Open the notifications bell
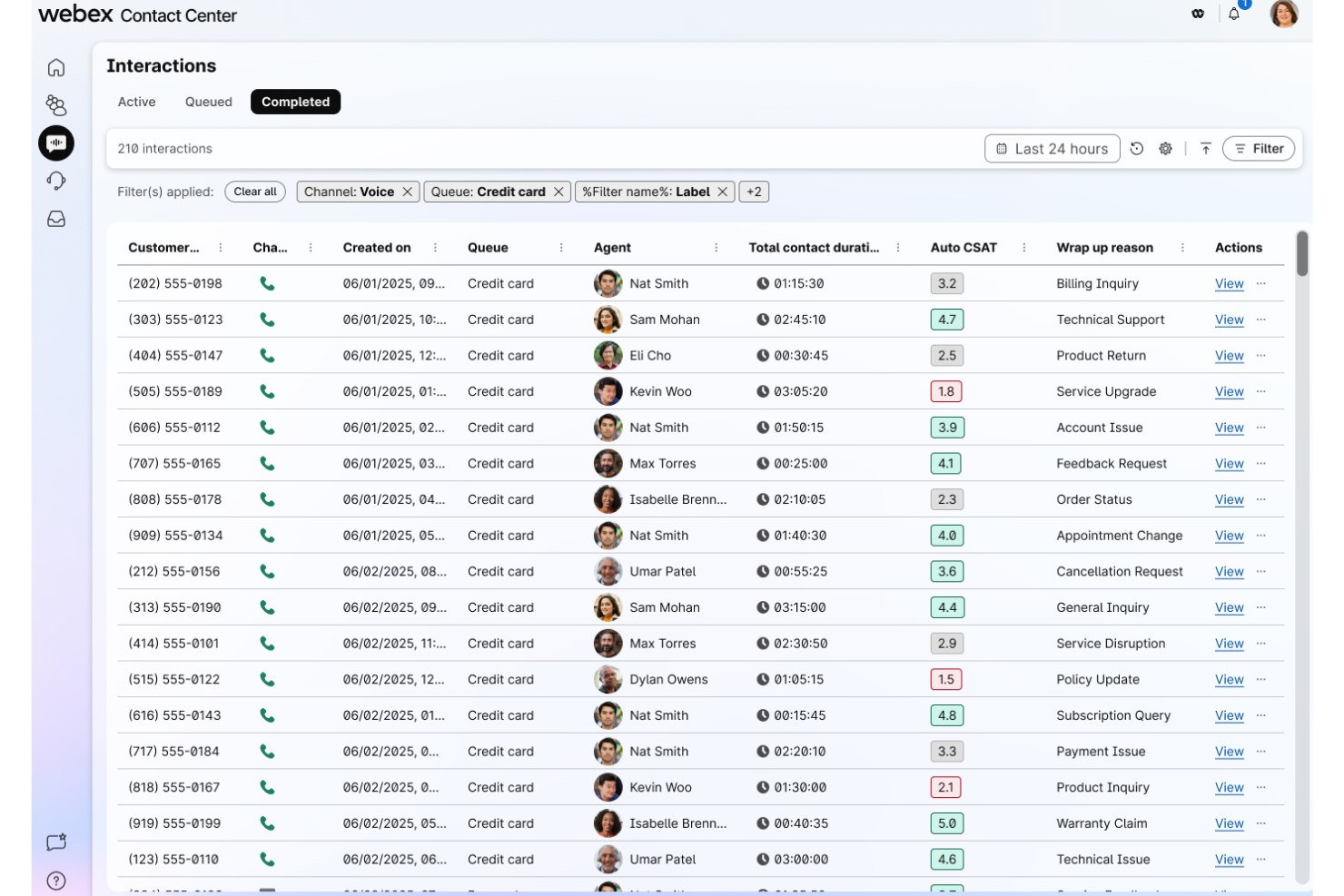The height and width of the screenshot is (896, 1344). 1234,15
